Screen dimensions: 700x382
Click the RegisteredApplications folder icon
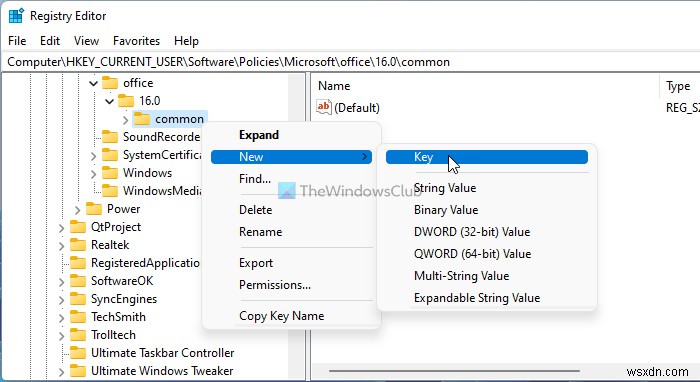tap(78, 263)
